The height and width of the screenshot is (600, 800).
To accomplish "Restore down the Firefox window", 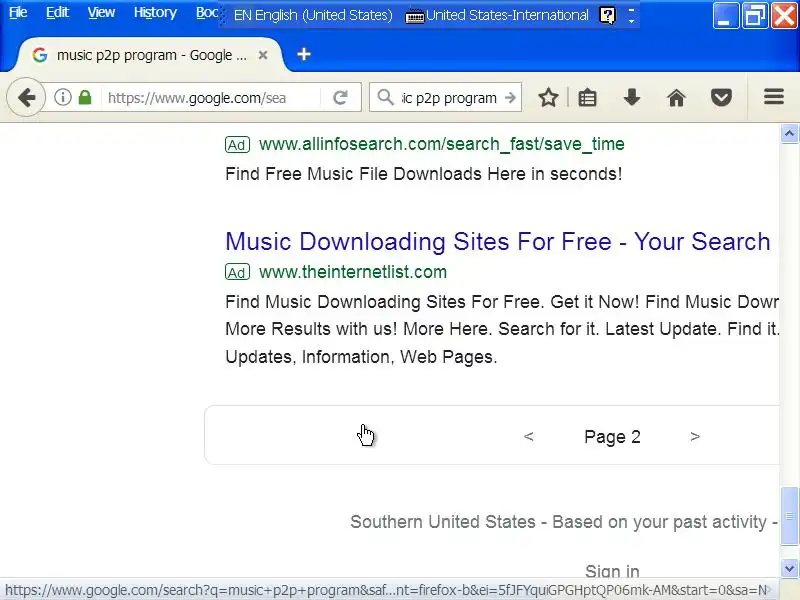I will point(755,15).
